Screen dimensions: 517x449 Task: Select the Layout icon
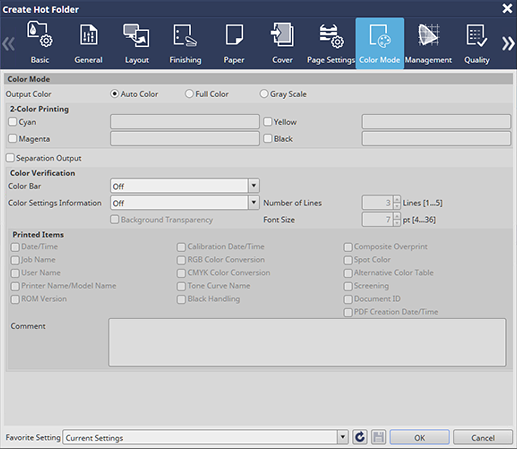point(136,35)
